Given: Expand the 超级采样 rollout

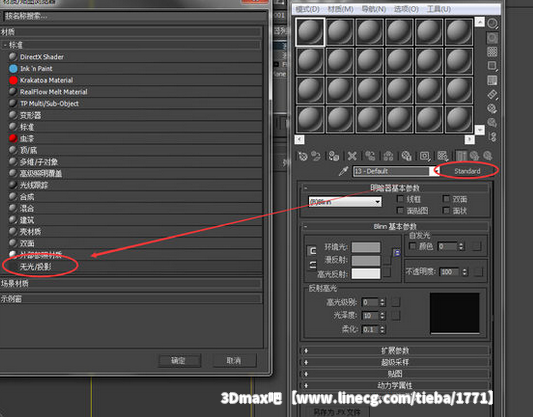Looking at the screenshot, I should tap(395, 362).
